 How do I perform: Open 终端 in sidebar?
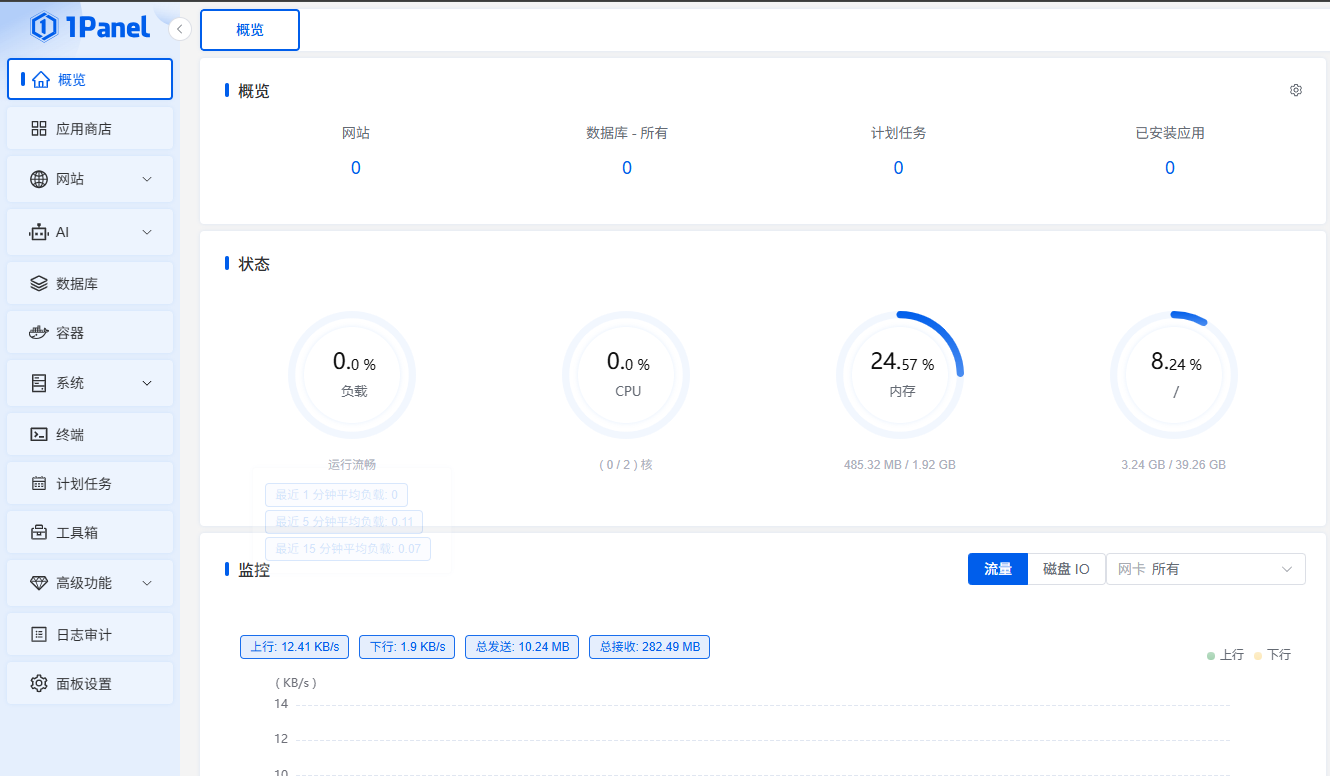[x=90, y=435]
